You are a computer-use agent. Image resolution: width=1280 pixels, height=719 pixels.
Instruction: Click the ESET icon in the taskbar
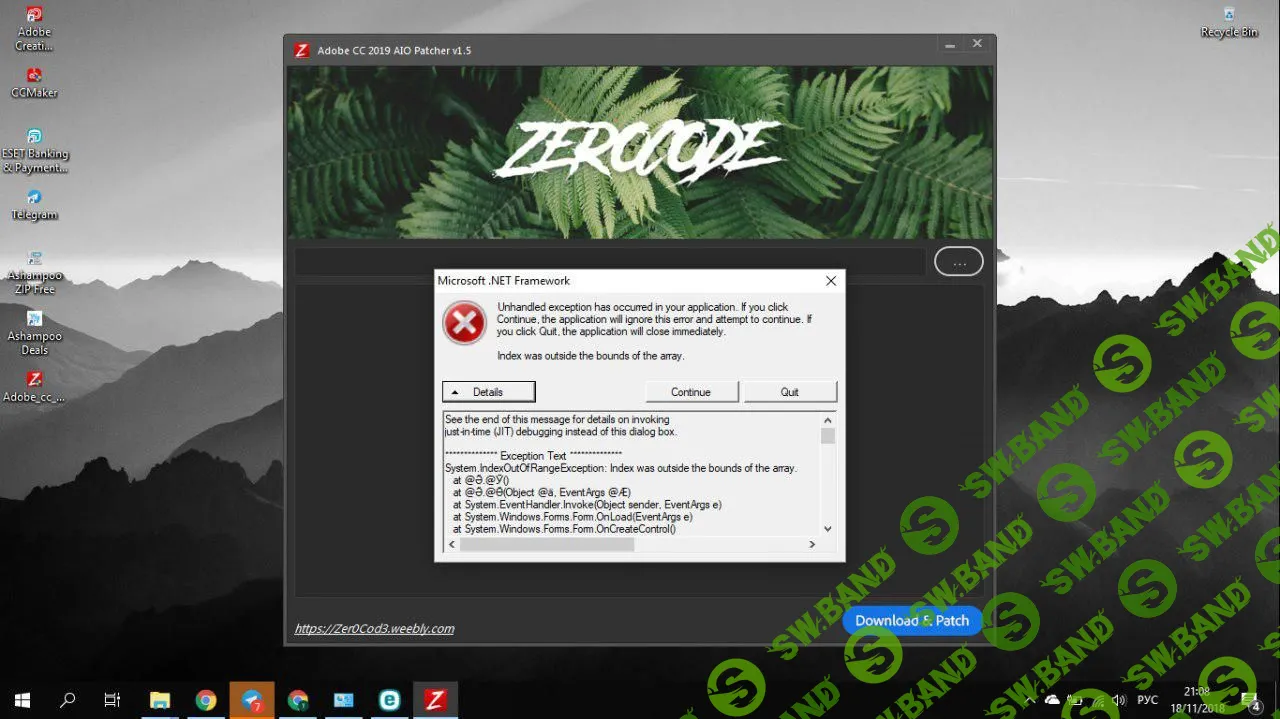coord(389,700)
